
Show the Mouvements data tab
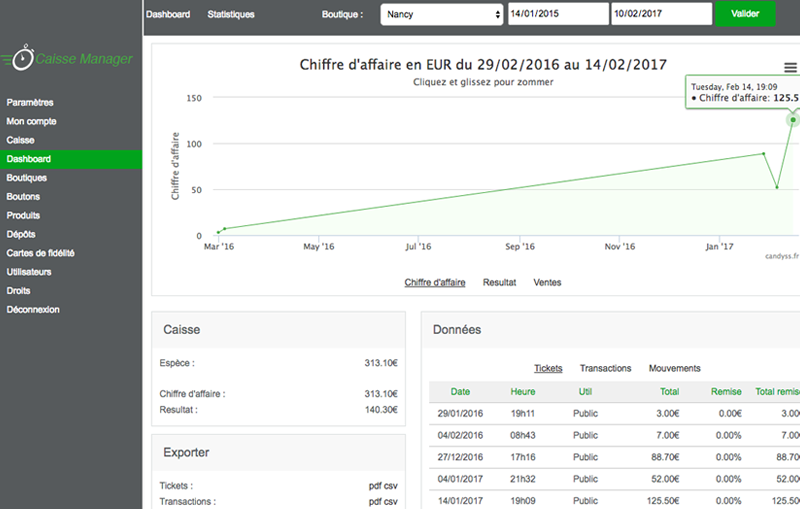[x=674, y=368]
